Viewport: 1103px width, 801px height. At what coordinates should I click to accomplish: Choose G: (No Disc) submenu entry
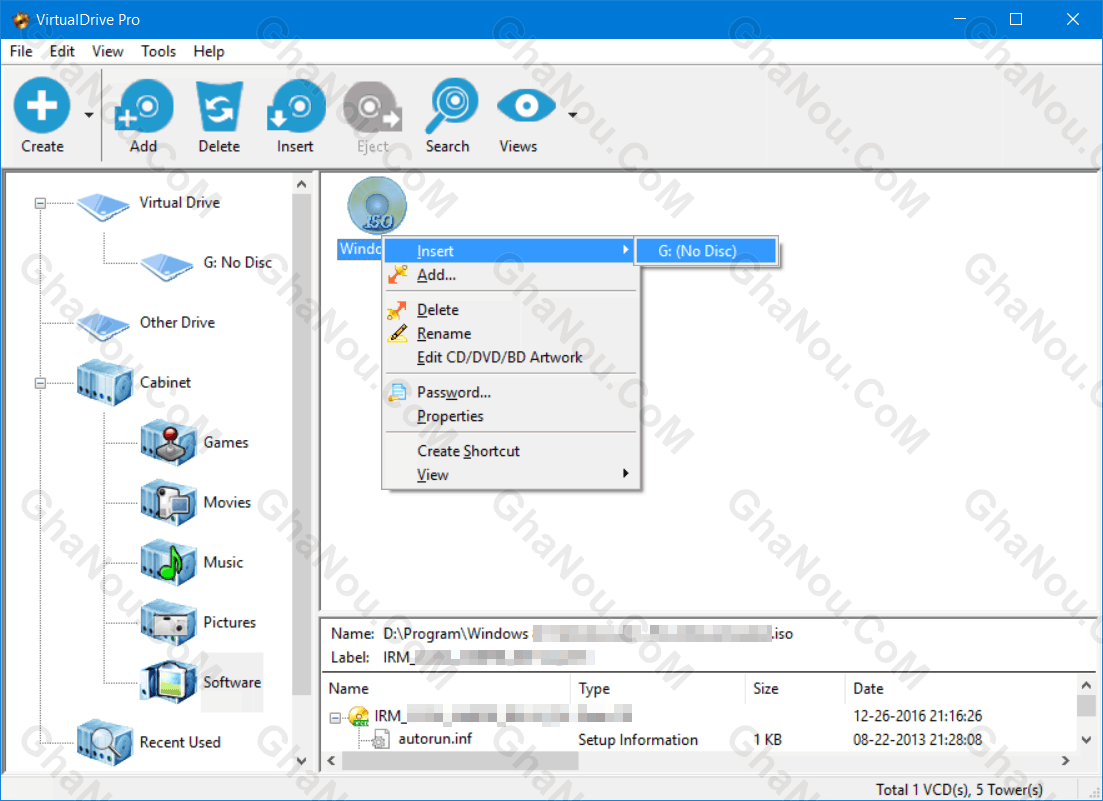(x=707, y=251)
